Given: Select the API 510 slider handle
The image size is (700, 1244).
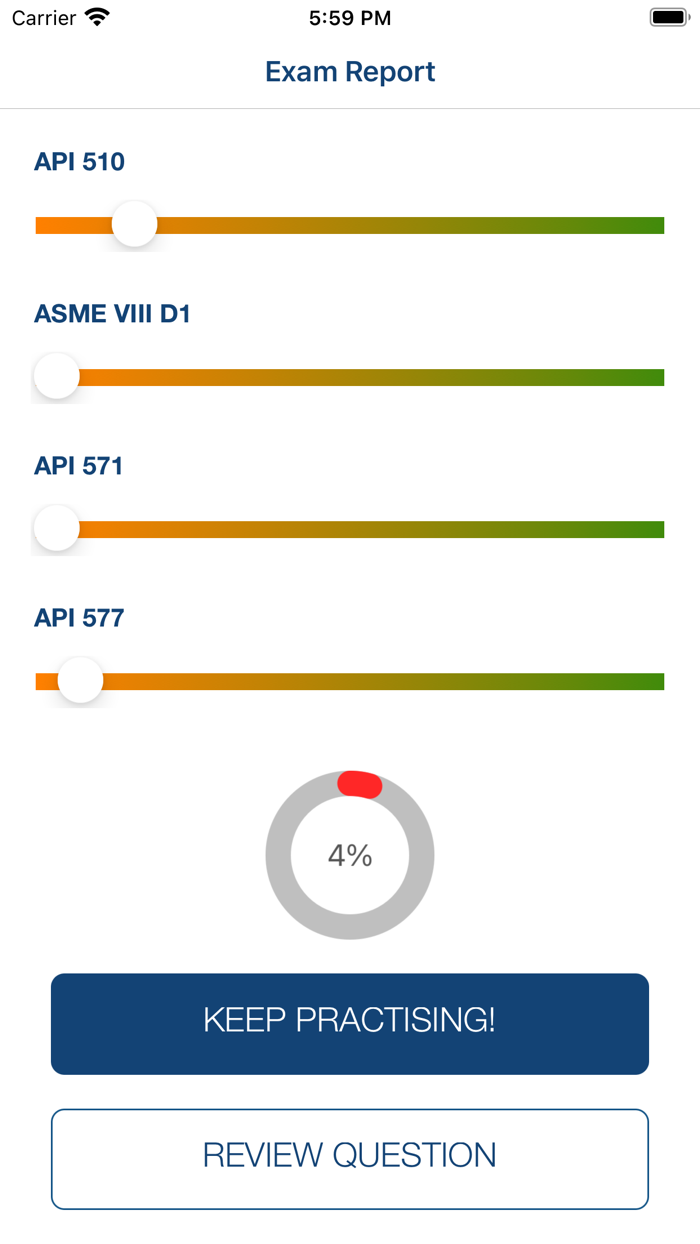Looking at the screenshot, I should tap(134, 224).
